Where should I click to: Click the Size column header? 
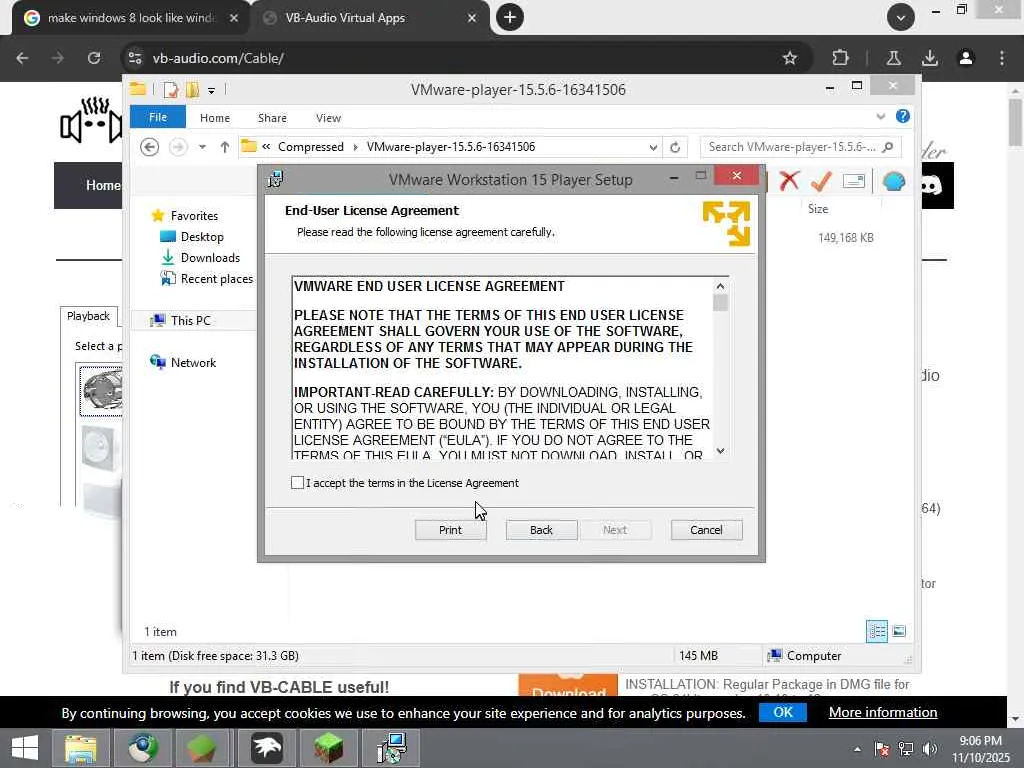click(x=818, y=209)
